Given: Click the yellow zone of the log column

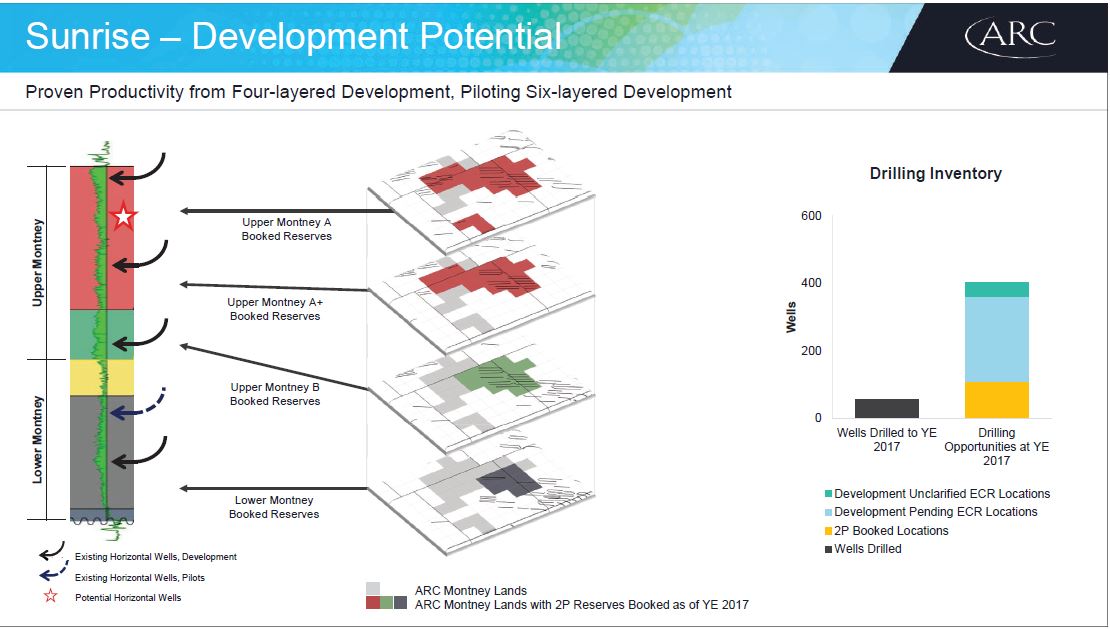Looking at the screenshot, I should pyautogui.click(x=101, y=377).
